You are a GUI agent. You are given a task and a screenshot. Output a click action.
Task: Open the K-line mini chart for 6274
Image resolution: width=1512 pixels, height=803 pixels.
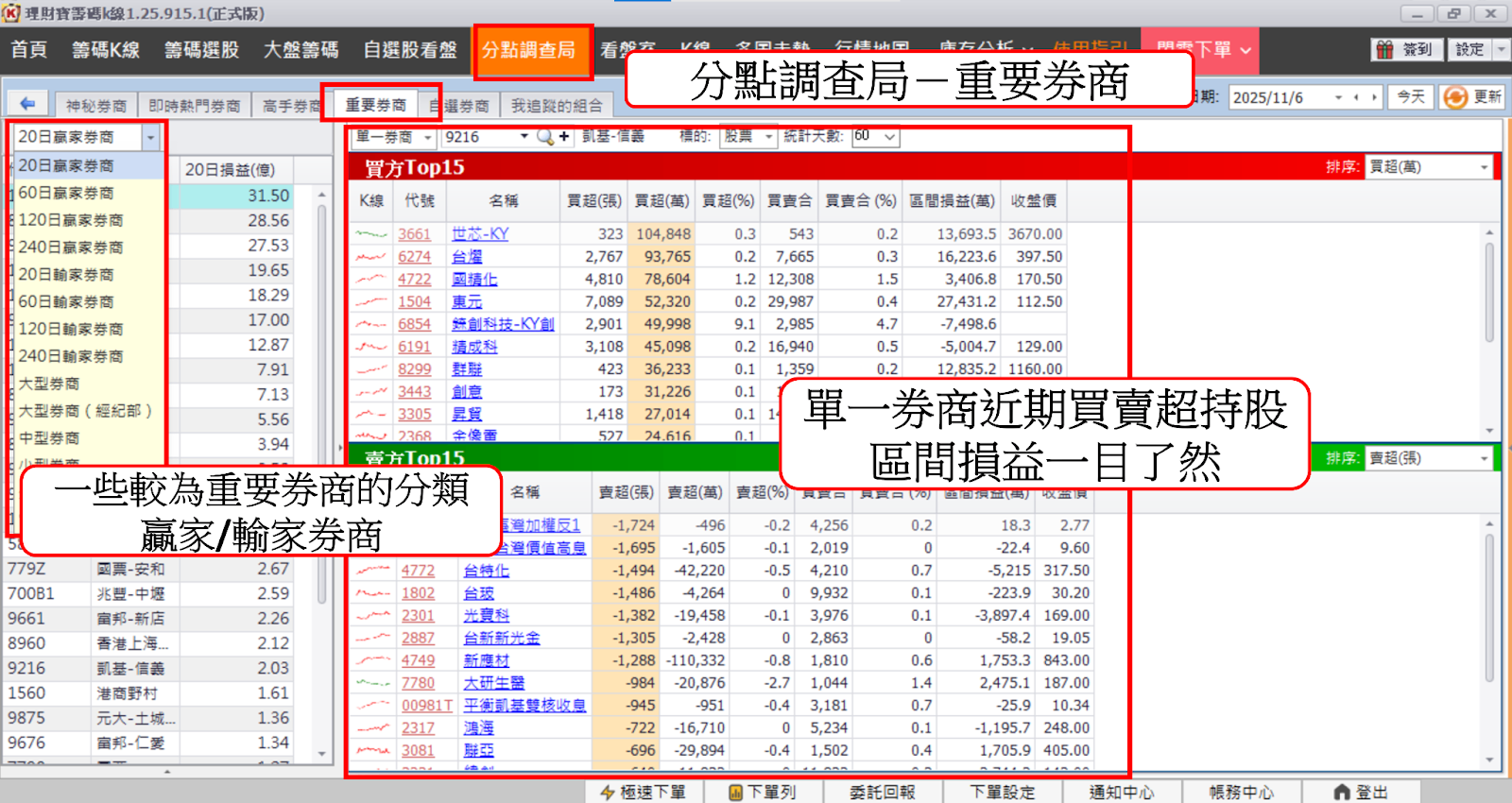tap(371, 257)
